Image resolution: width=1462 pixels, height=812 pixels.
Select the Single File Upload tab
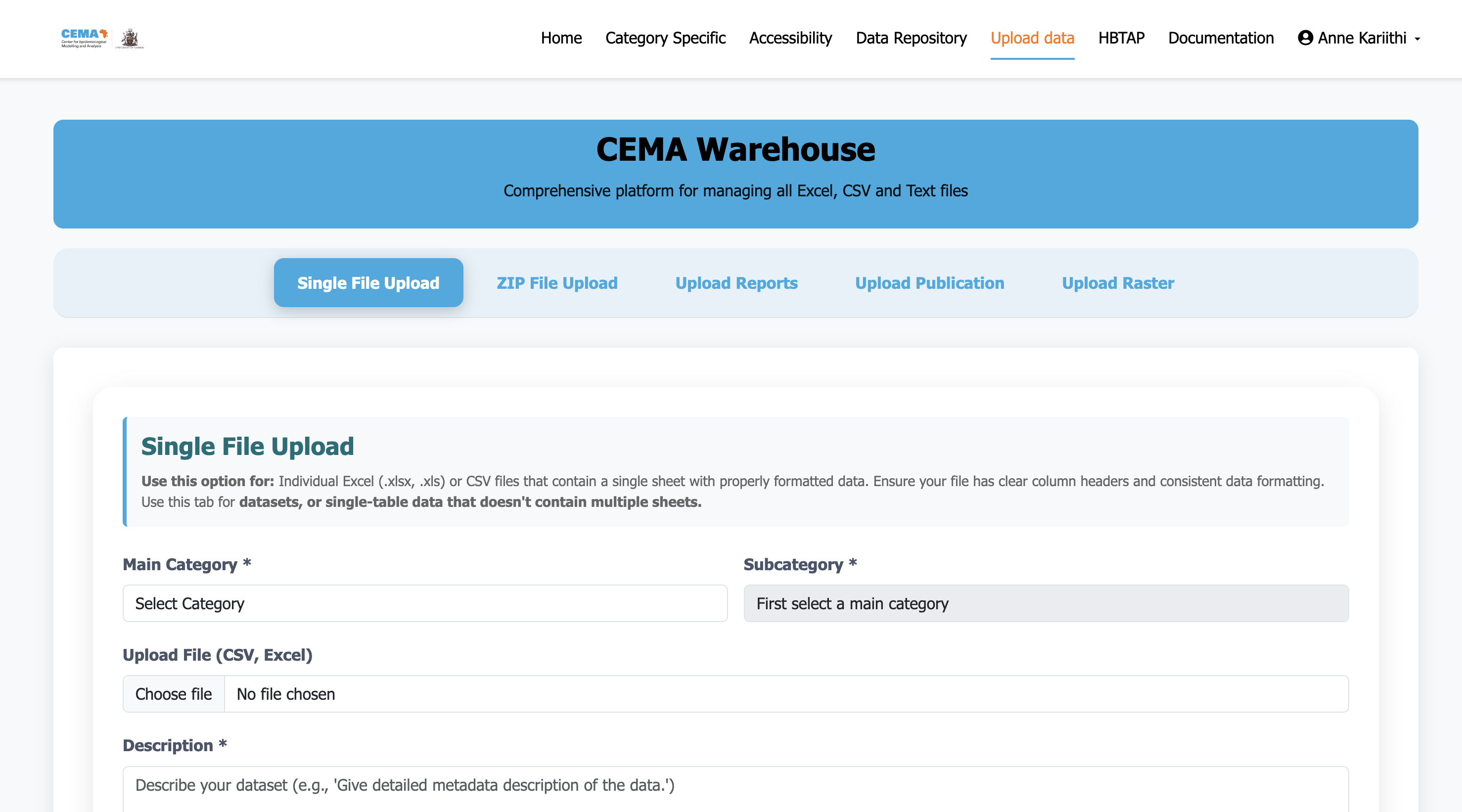click(x=368, y=282)
